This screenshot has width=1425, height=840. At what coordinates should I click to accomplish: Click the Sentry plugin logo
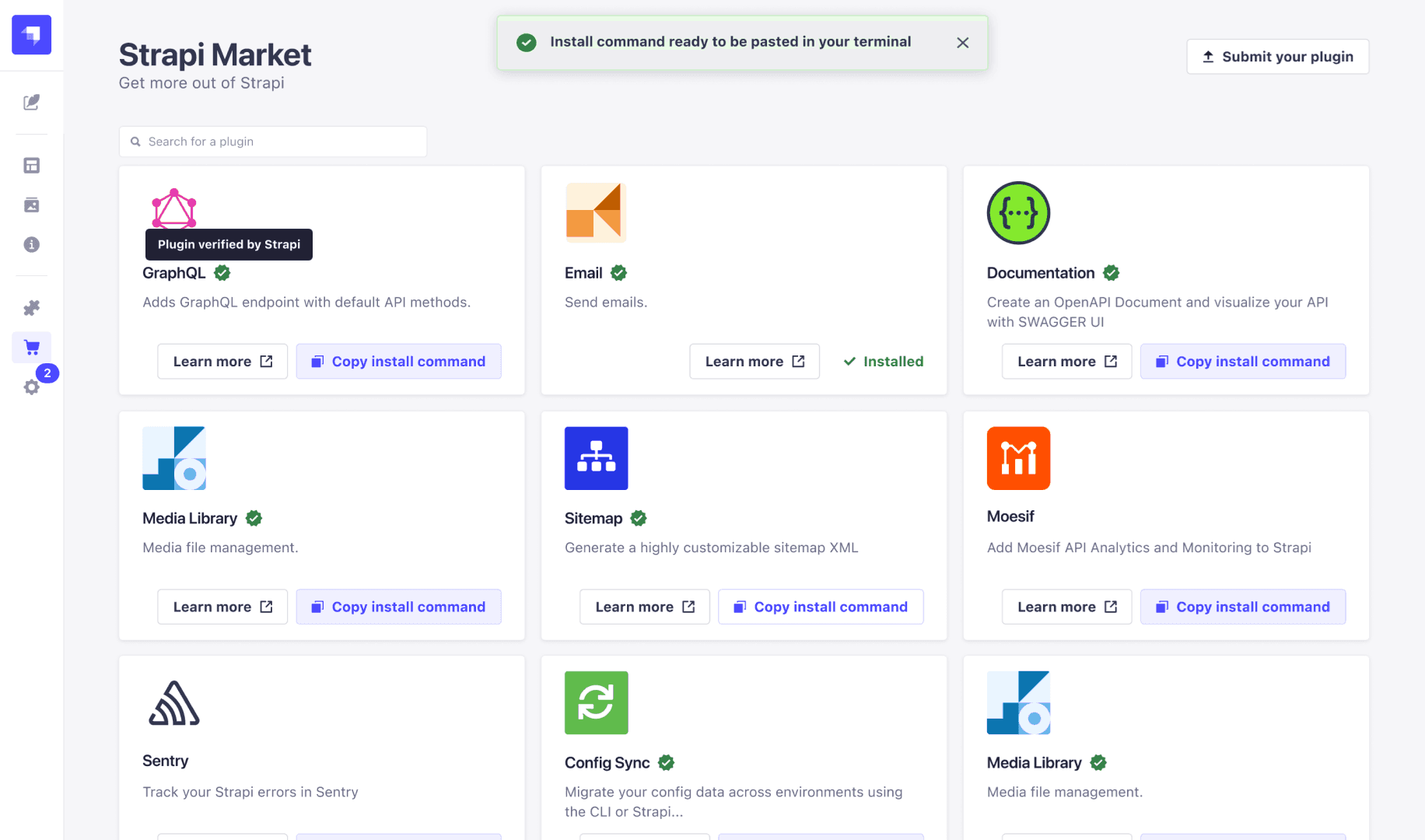tap(174, 703)
